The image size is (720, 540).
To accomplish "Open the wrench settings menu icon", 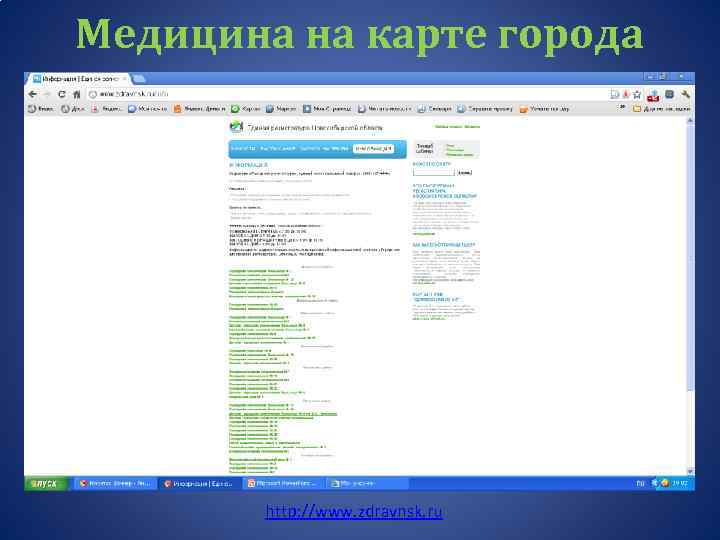I will (686, 94).
